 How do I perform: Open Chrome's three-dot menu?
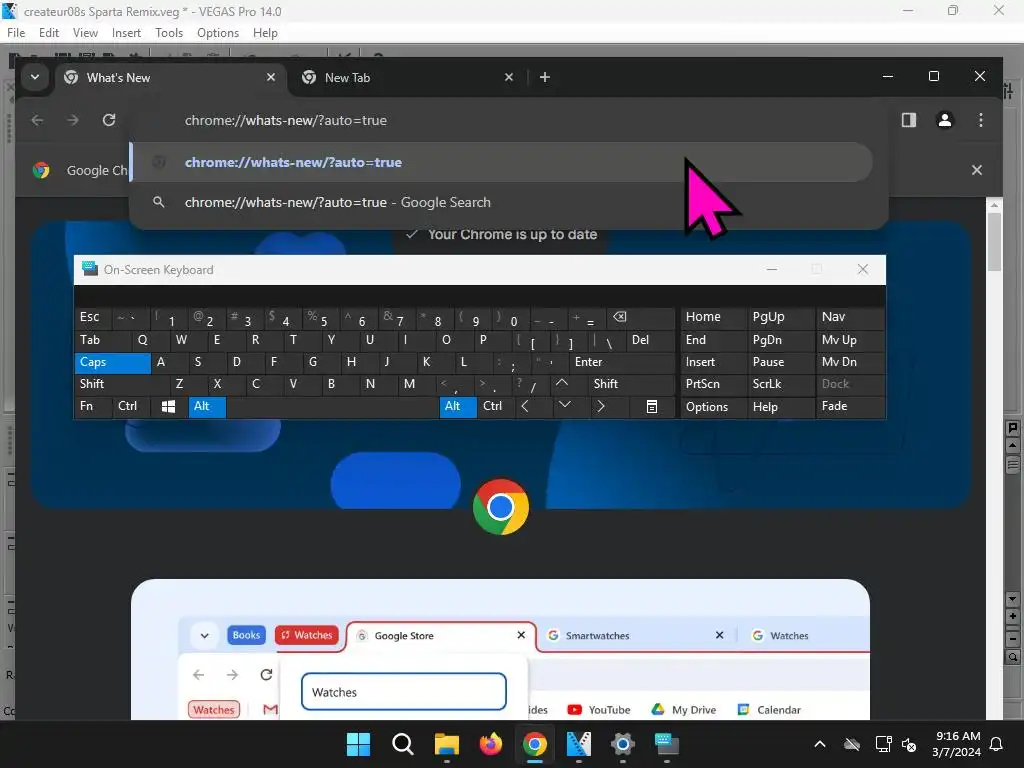click(x=980, y=120)
